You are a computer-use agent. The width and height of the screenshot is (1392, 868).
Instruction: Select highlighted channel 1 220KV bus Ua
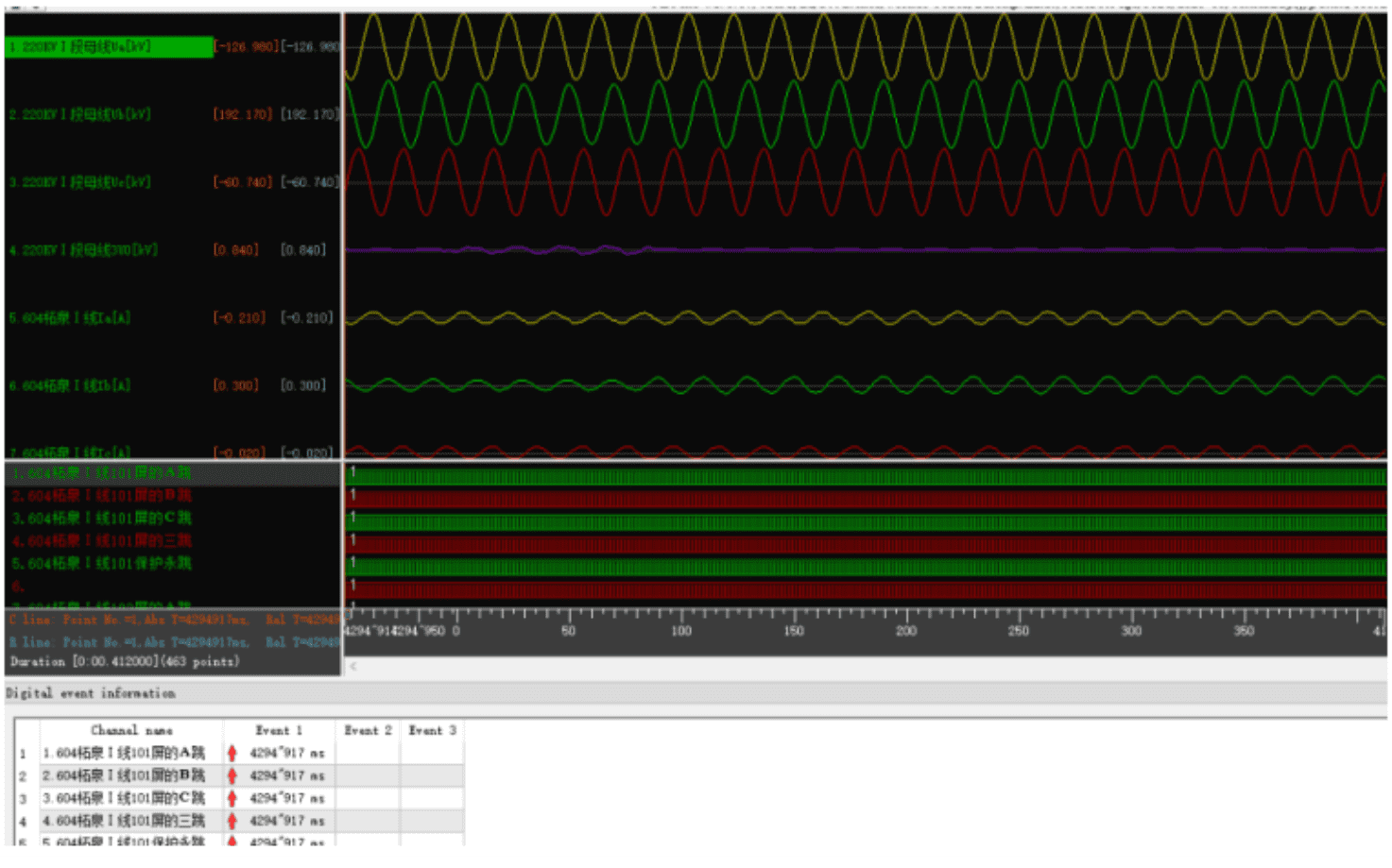(109, 46)
